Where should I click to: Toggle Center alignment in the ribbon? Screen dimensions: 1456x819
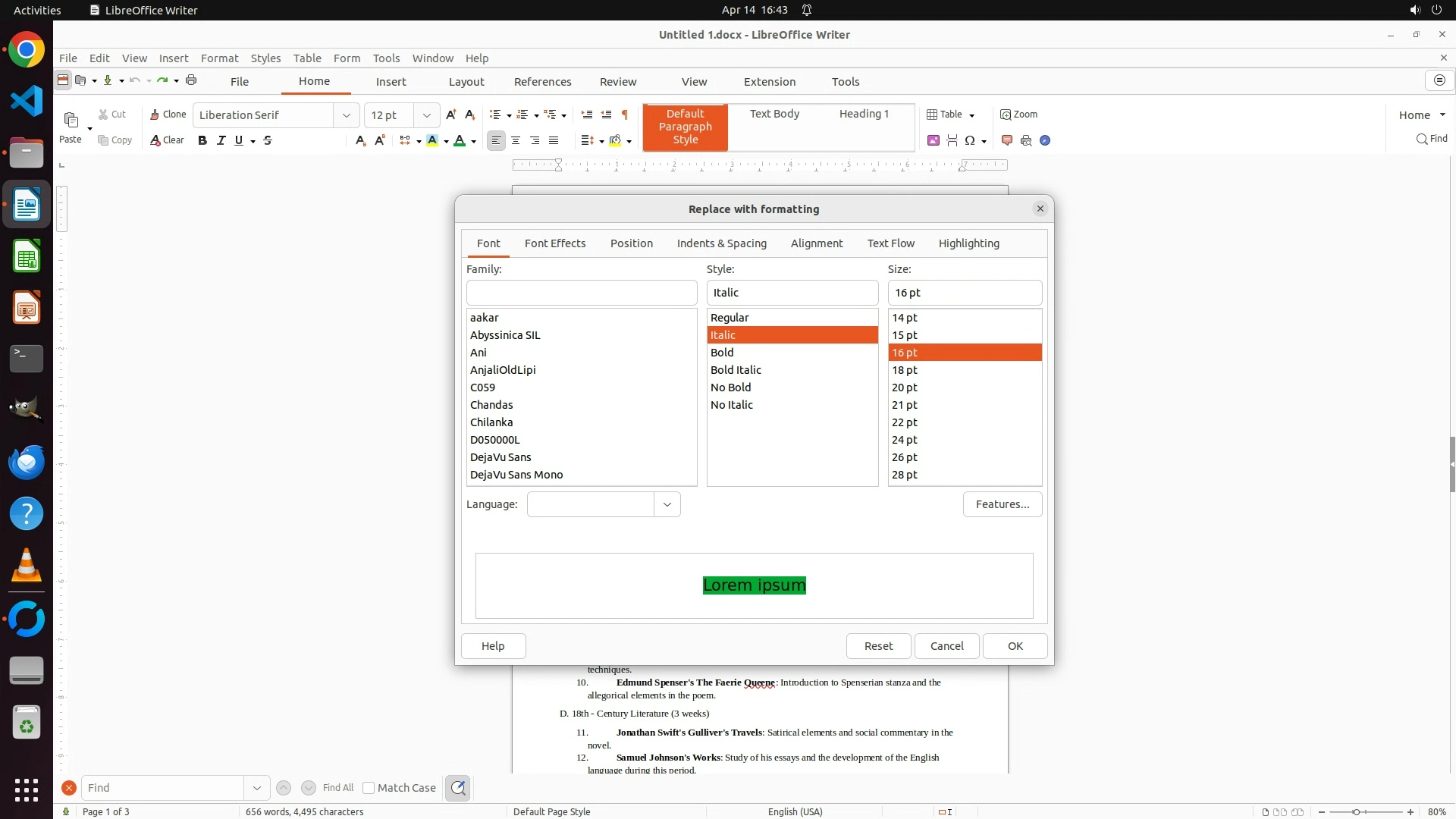(516, 140)
